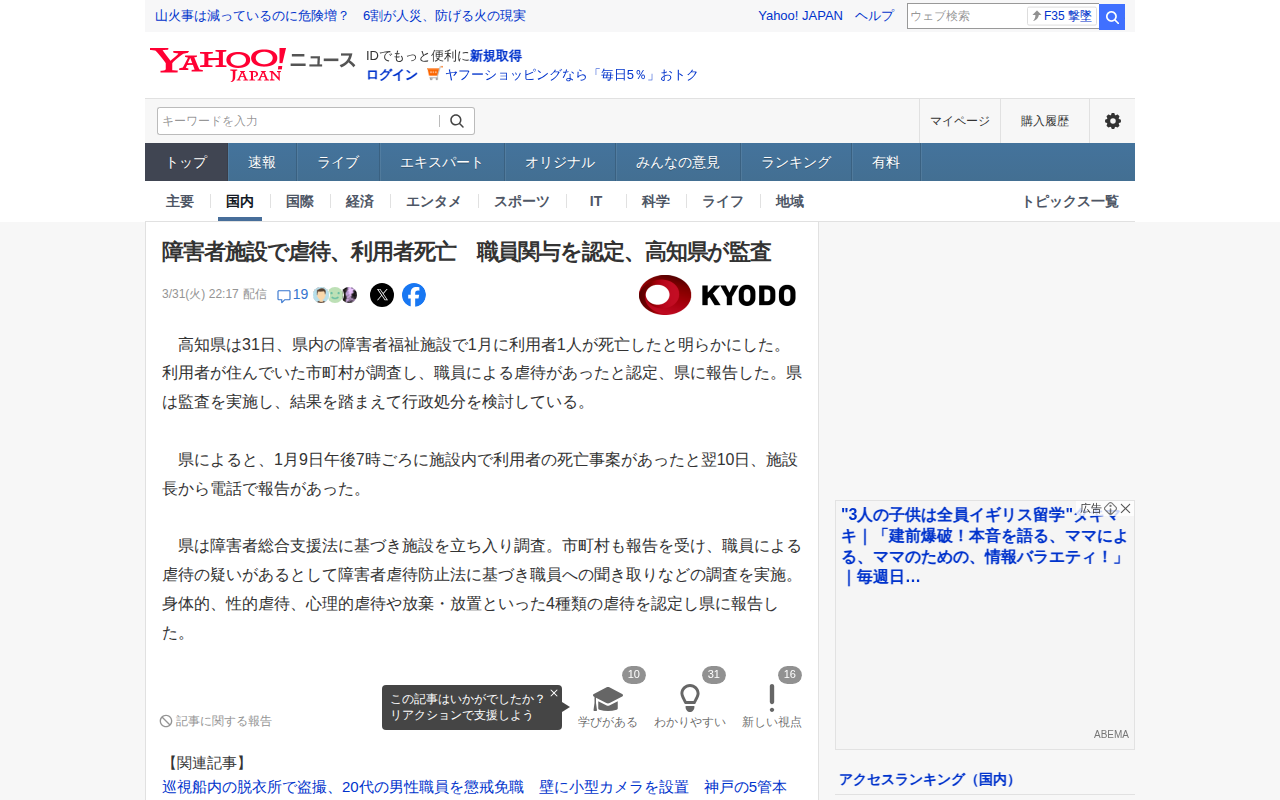Image resolution: width=1280 pixels, height=800 pixels.
Task: Open the 経済 category
Action: pyautogui.click(x=360, y=201)
